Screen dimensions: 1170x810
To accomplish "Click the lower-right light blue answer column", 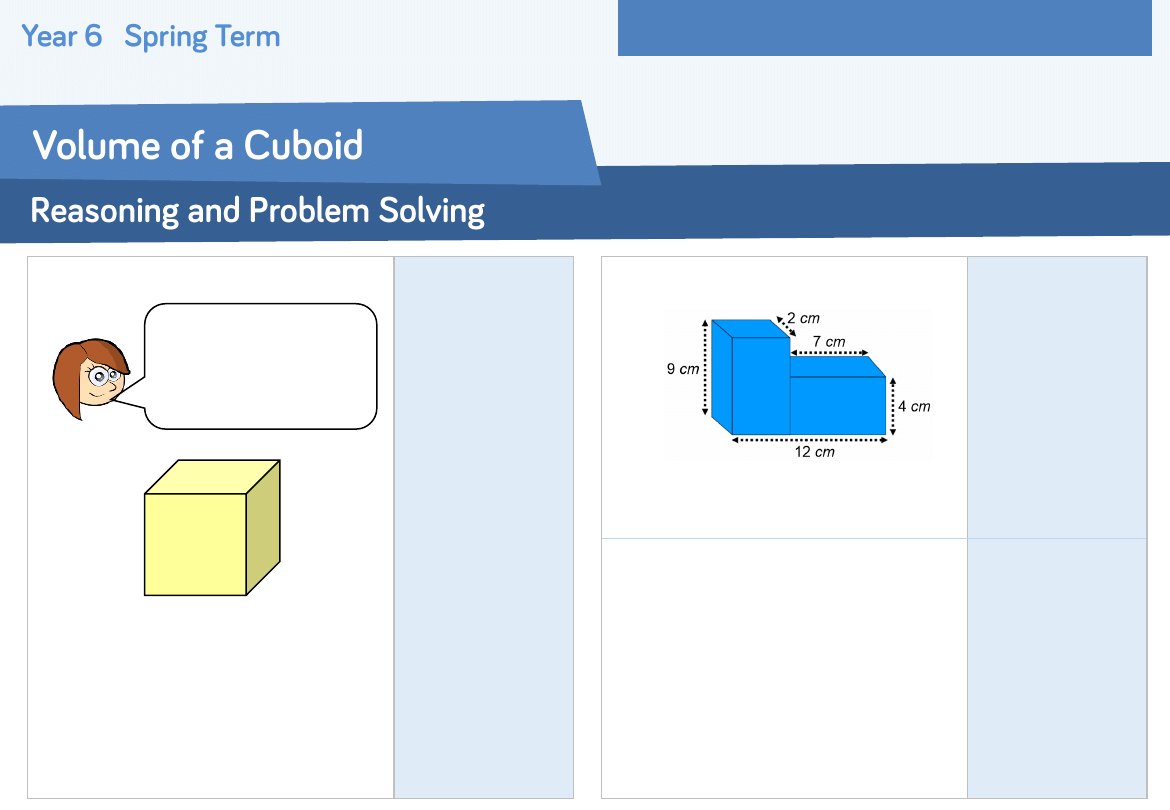I will click(1056, 668).
